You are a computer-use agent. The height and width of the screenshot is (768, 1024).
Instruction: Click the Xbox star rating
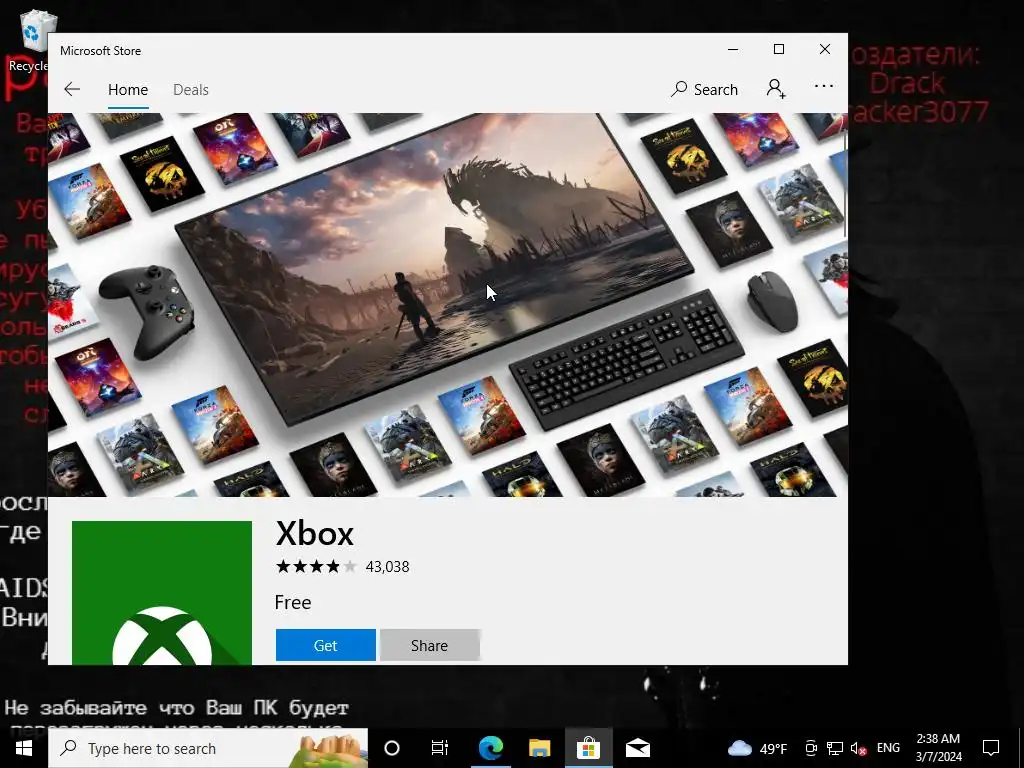click(316, 566)
